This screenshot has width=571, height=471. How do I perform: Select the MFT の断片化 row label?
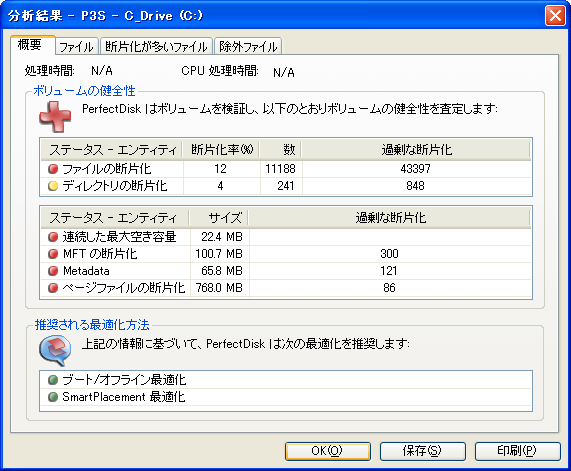pos(100,254)
